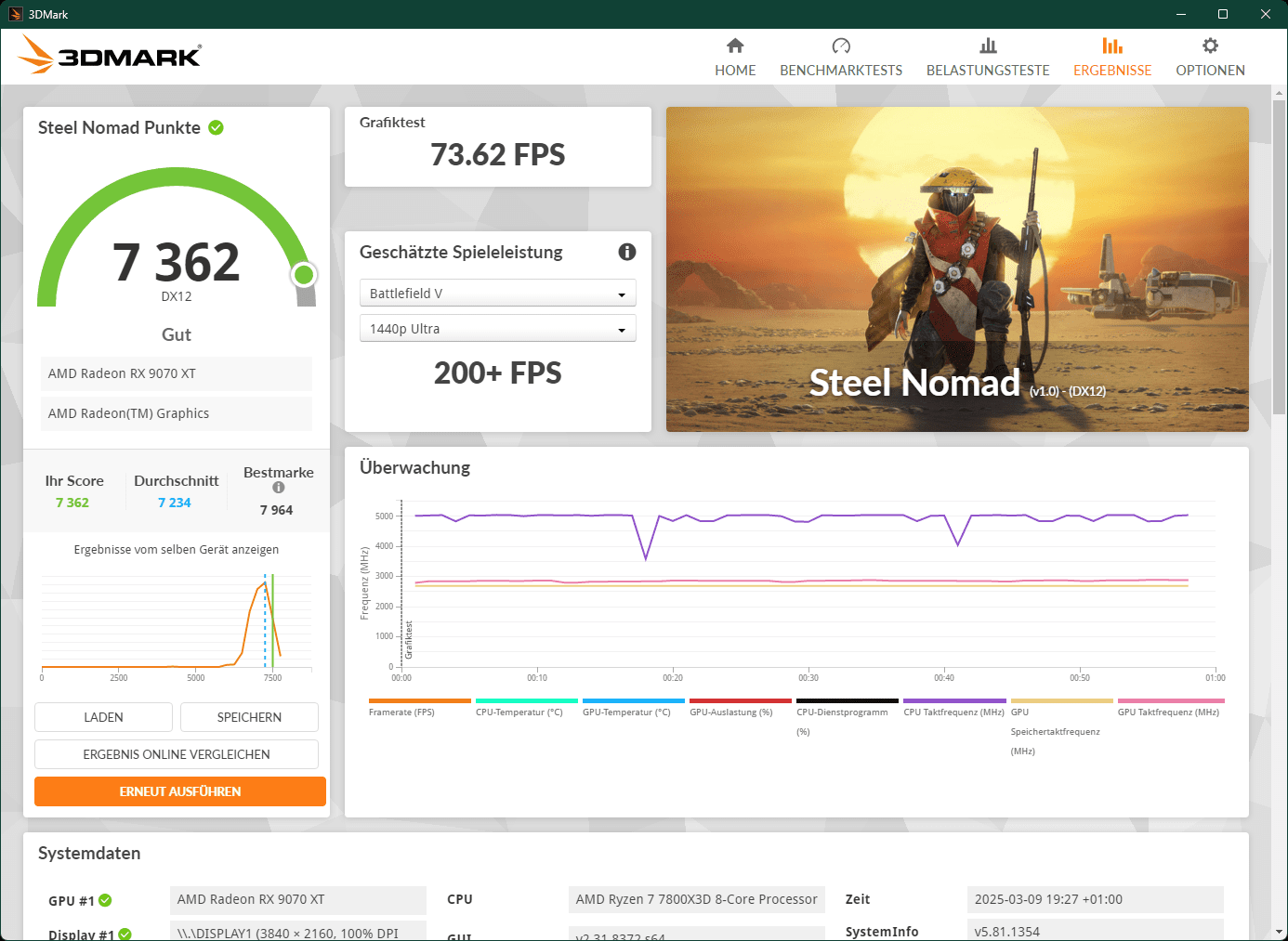Click the GPU #1 value in Systemdaten
The width and height of the screenshot is (1288, 941).
coord(298,899)
